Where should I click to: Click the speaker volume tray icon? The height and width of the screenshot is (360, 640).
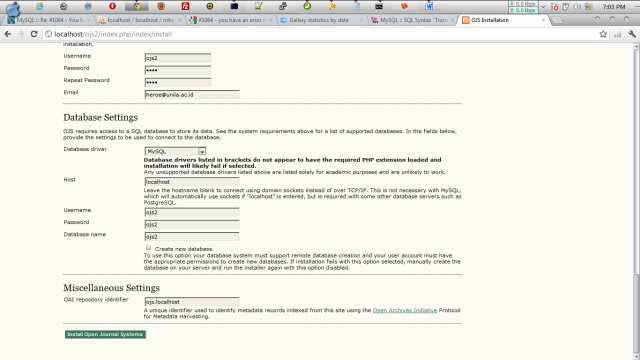click(x=577, y=7)
